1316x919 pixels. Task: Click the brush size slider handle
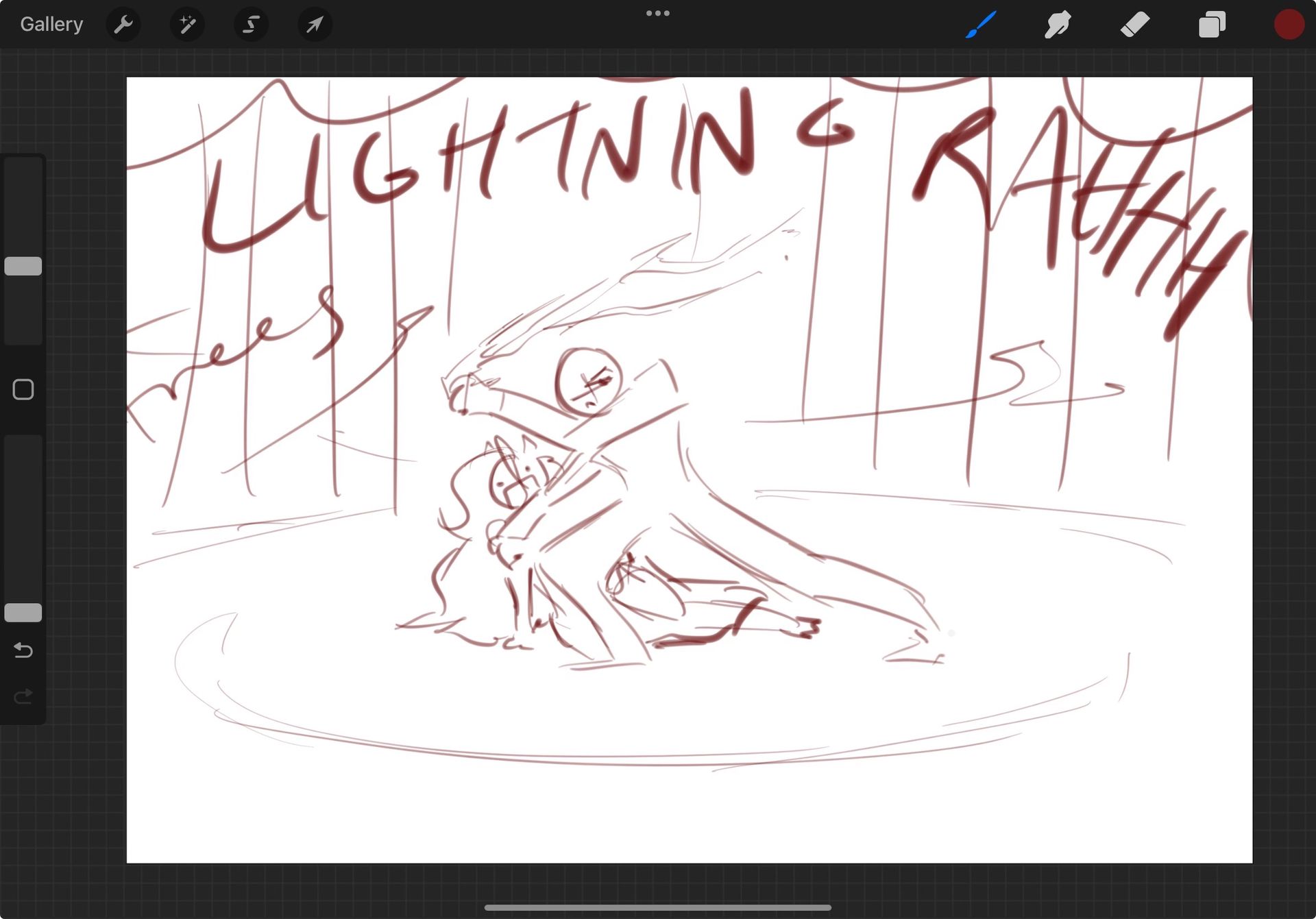coord(23,266)
